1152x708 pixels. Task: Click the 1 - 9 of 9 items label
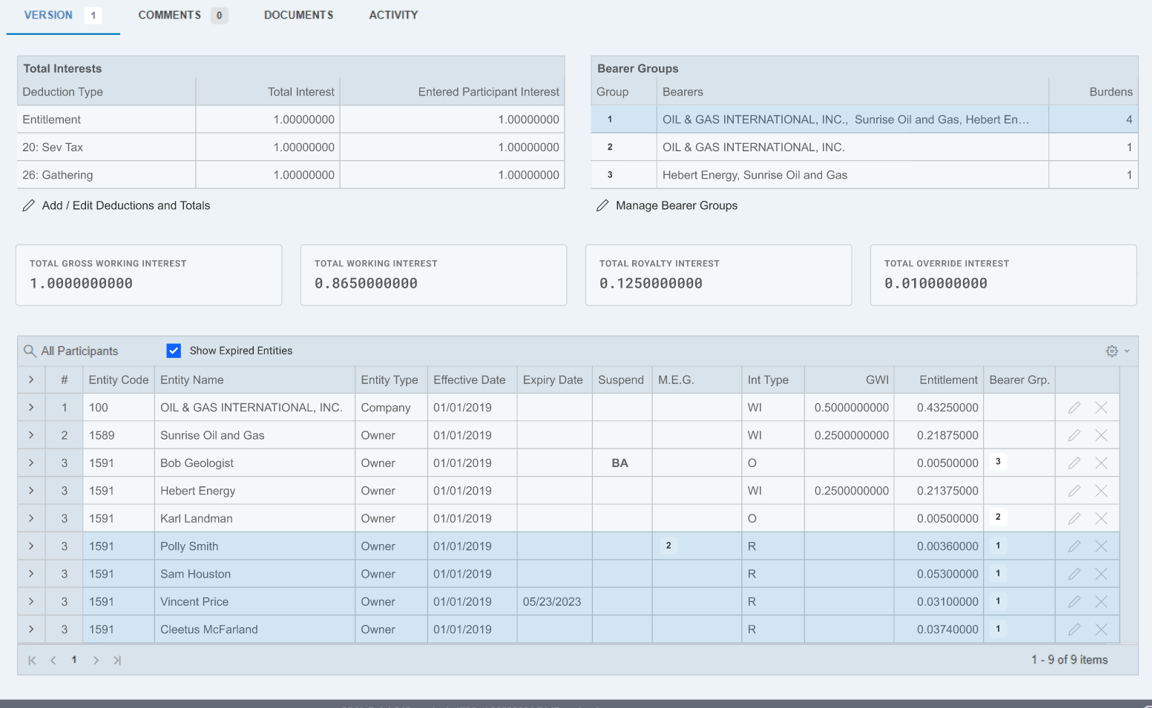point(1069,660)
